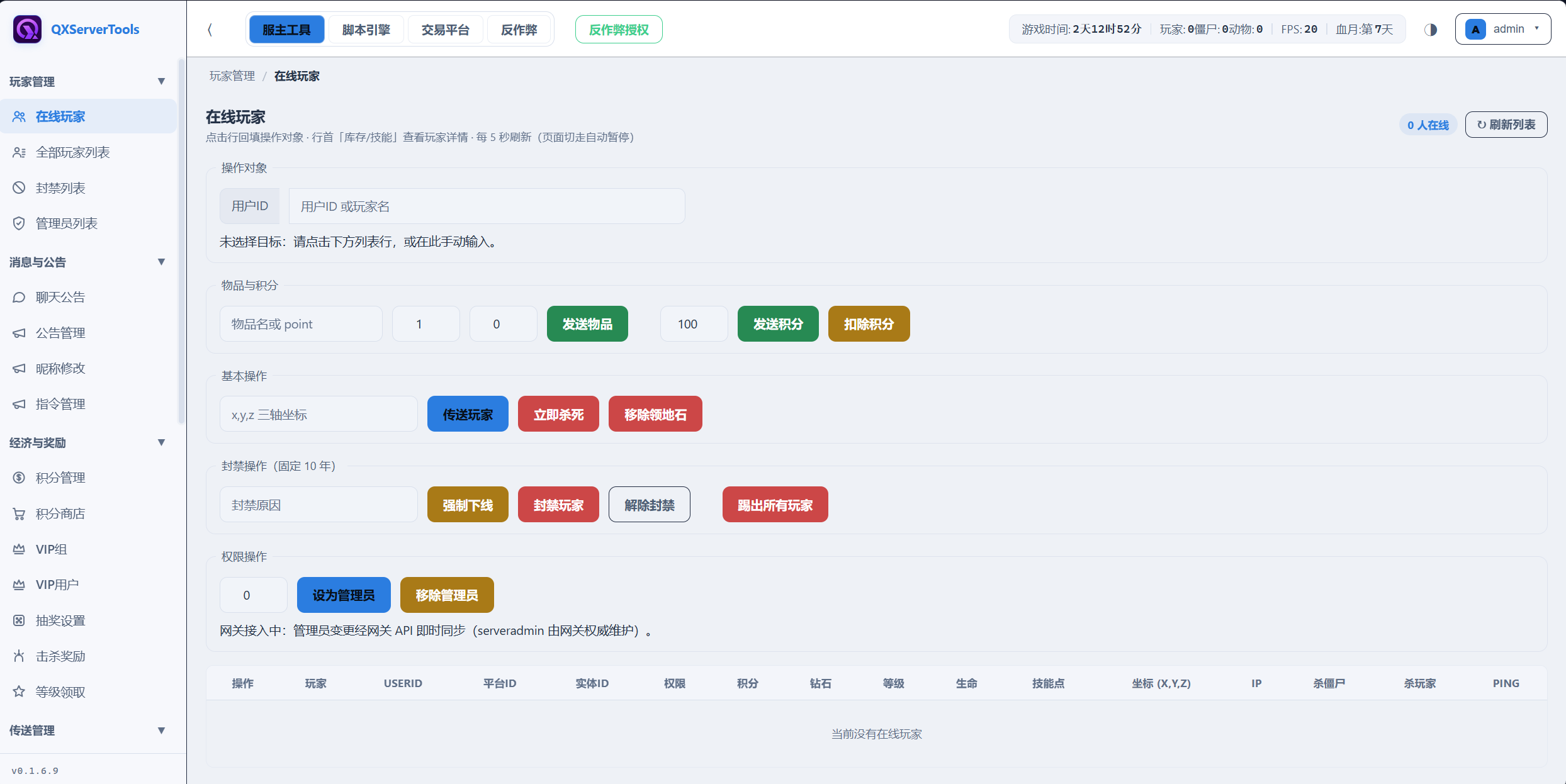Click the 全部玩家列表 list icon
Screen dimensions: 1566x784
pyautogui.click(x=19, y=152)
